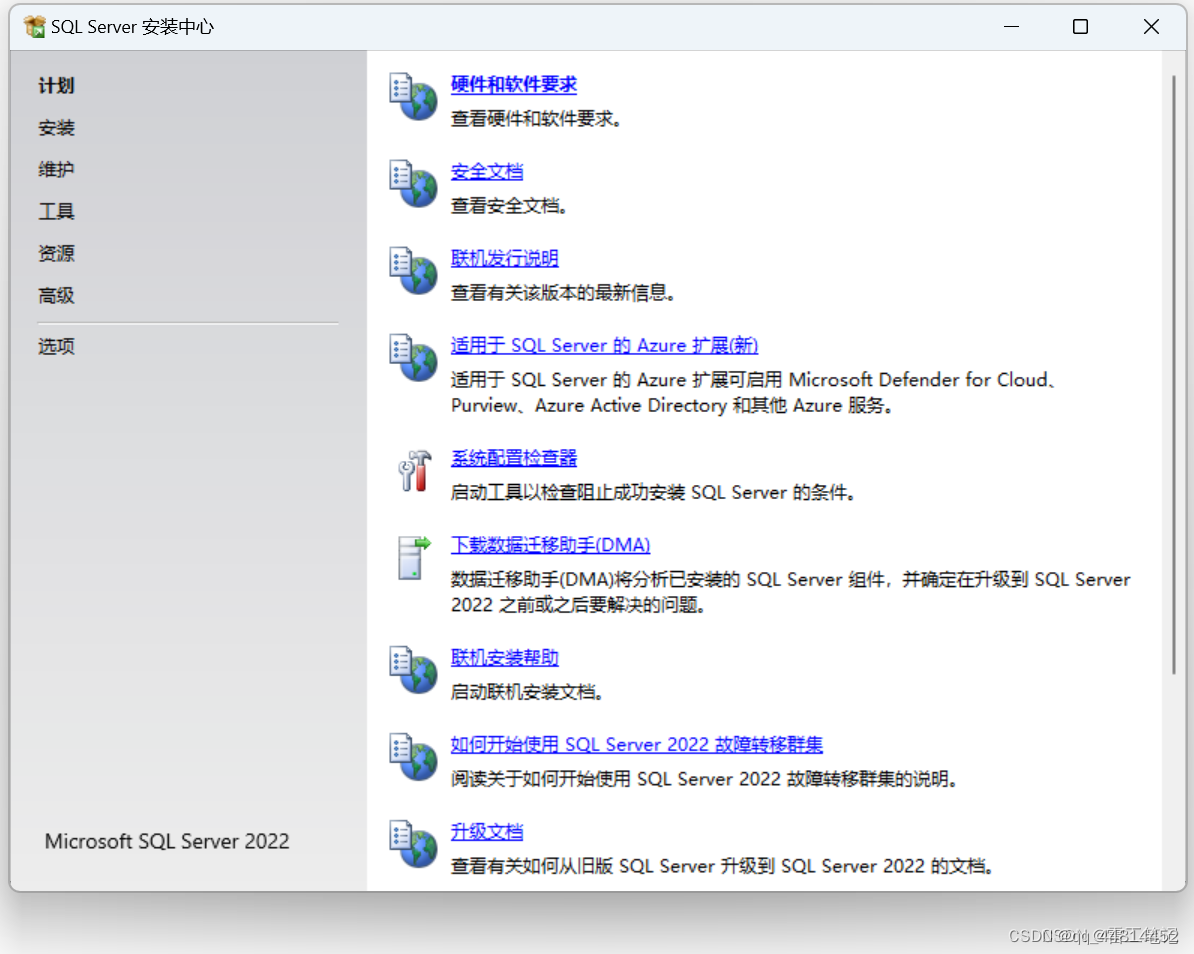Viewport: 1194px width, 954px height.
Task: Select 计划 in the left navigation
Action: pyautogui.click(x=56, y=85)
